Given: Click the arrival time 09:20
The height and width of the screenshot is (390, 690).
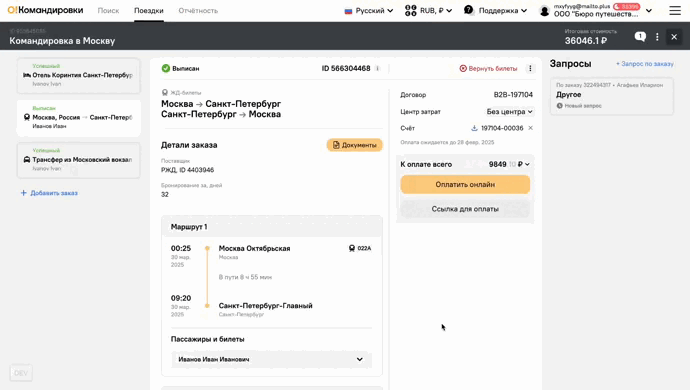Looking at the screenshot, I should click(181, 298).
